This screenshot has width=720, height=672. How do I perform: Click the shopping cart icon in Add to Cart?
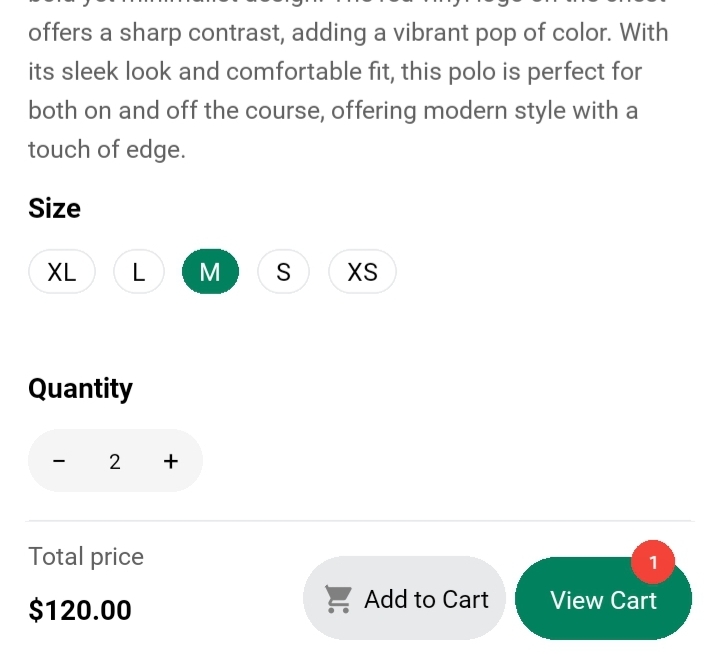pos(339,599)
